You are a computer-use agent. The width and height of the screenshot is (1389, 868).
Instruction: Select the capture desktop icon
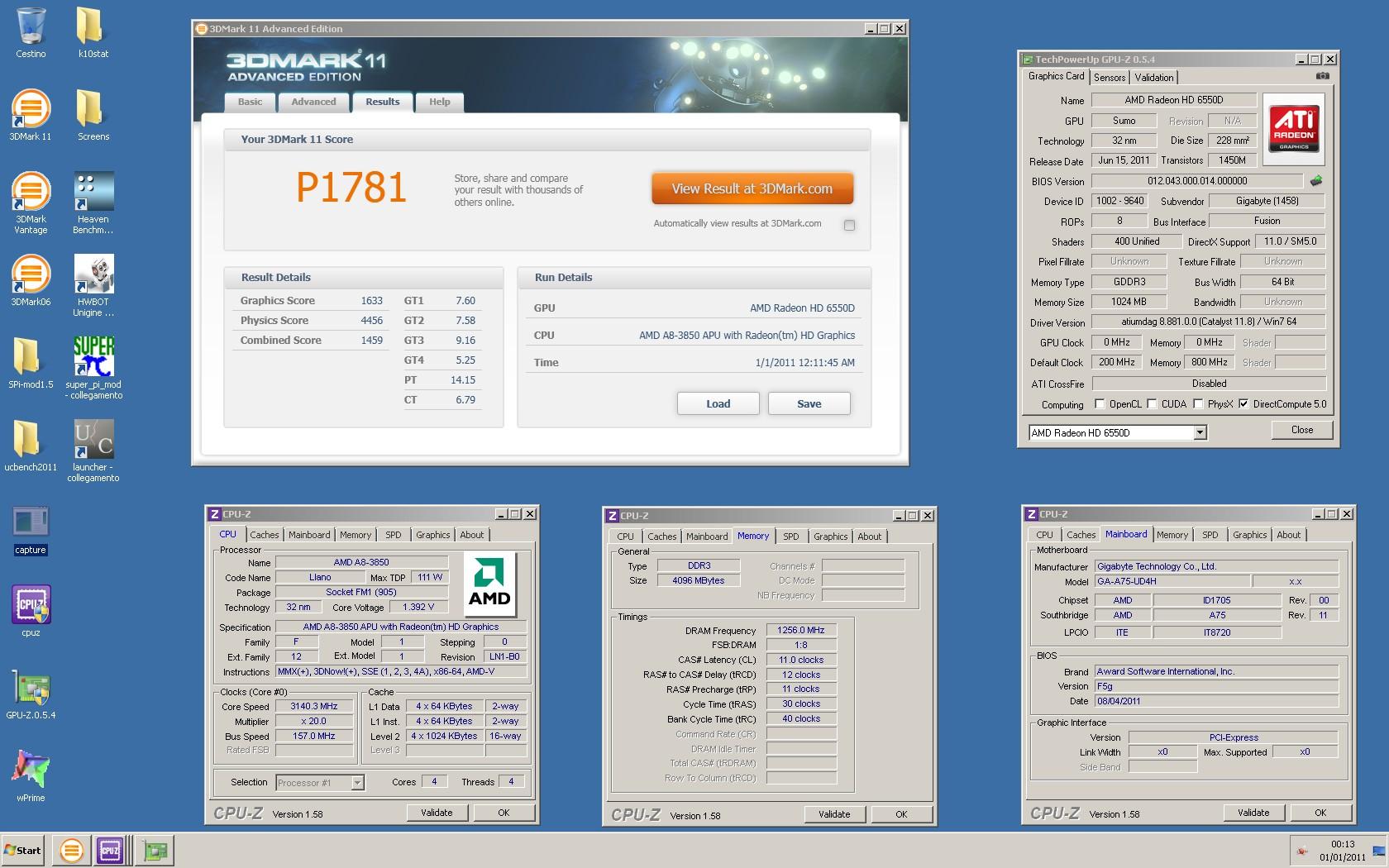pyautogui.click(x=31, y=531)
